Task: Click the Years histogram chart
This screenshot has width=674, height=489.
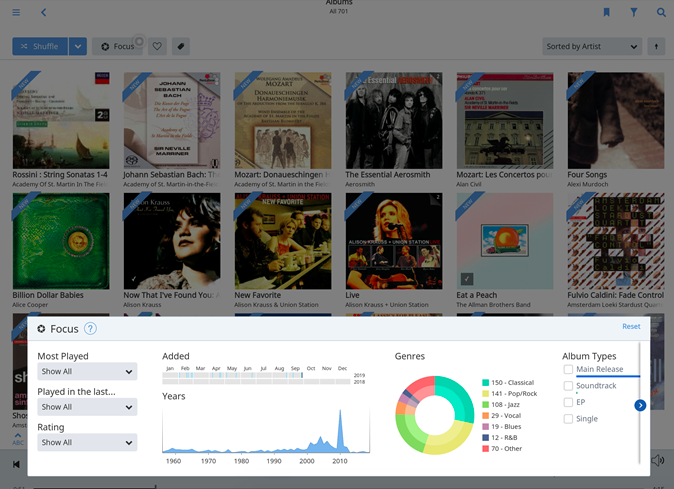Action: point(266,429)
